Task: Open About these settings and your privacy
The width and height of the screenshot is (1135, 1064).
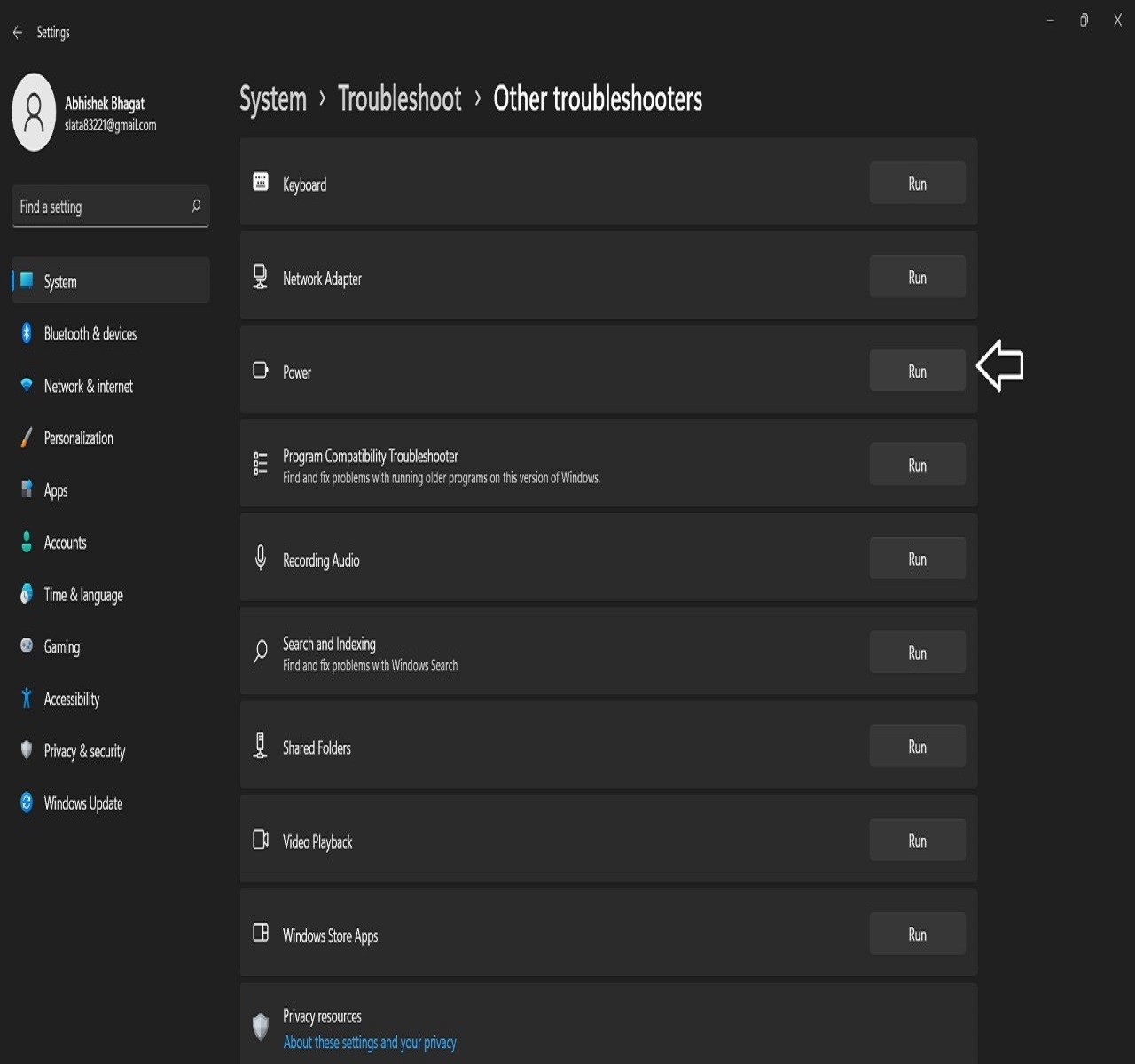Action: (x=370, y=1043)
